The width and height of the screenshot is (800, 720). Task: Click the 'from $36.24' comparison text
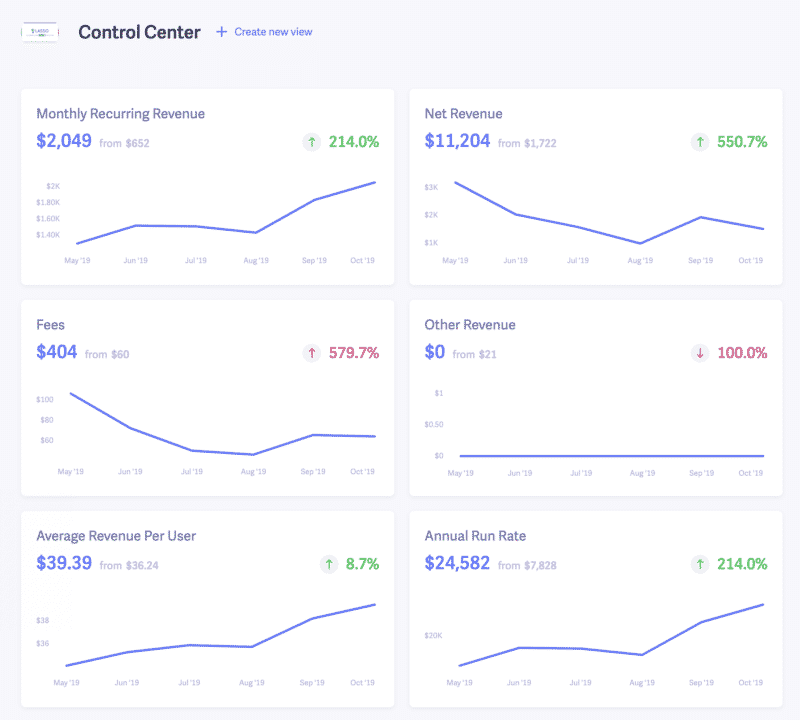tap(129, 565)
